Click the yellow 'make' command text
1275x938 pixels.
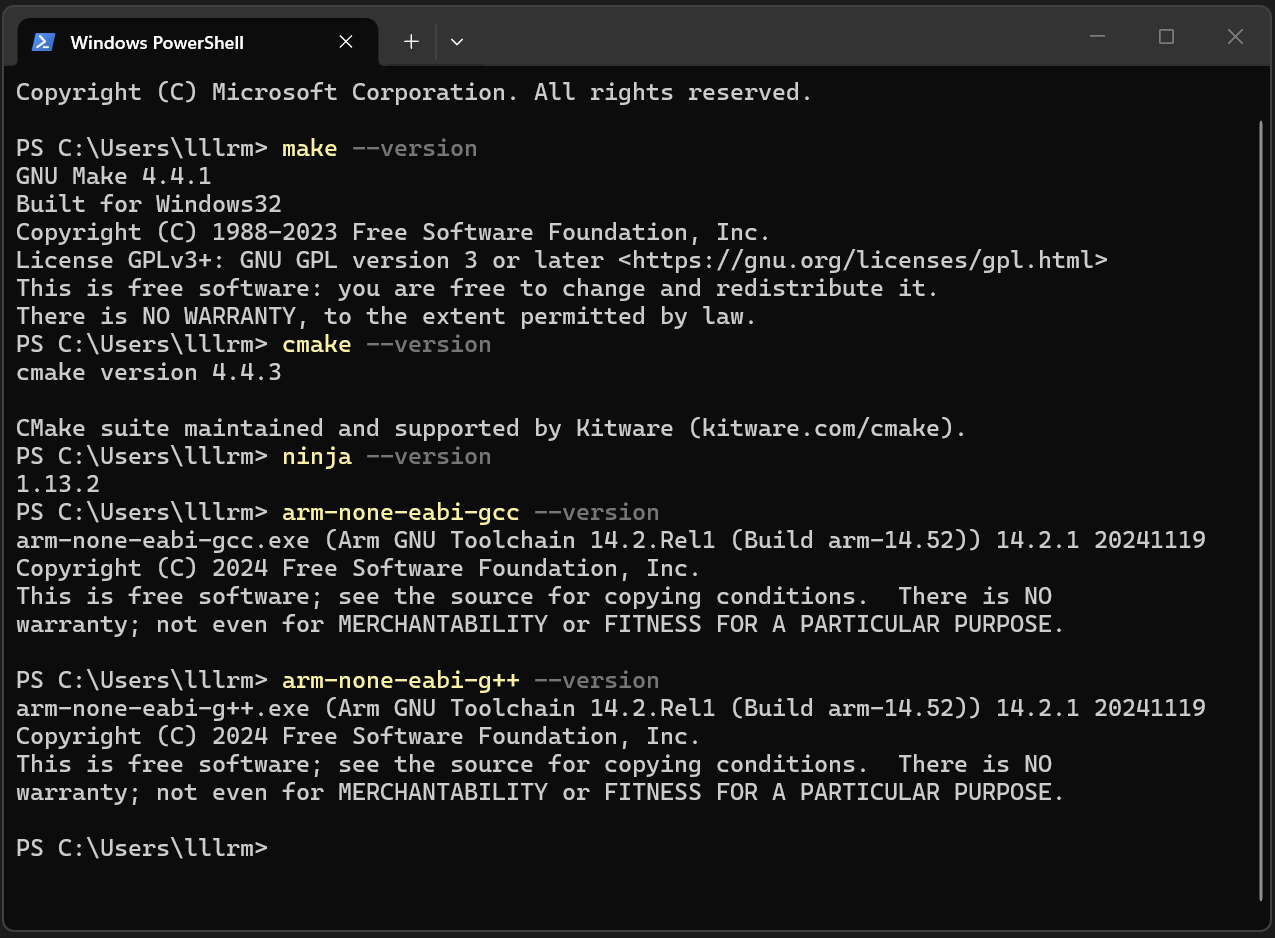310,148
